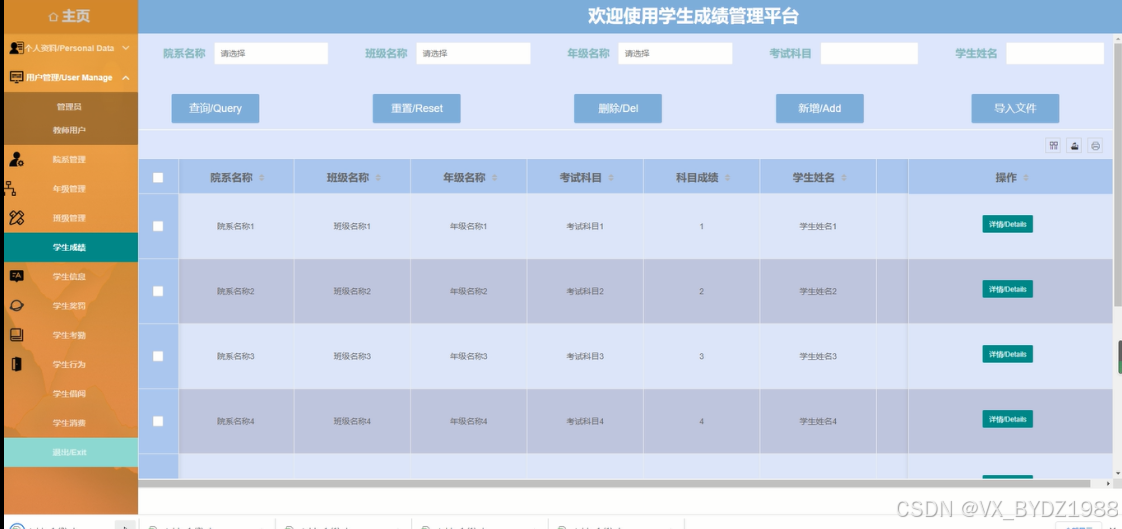The height and width of the screenshot is (529, 1122).
Task: Click the 导入文件 import button
Action: pos(1015,108)
